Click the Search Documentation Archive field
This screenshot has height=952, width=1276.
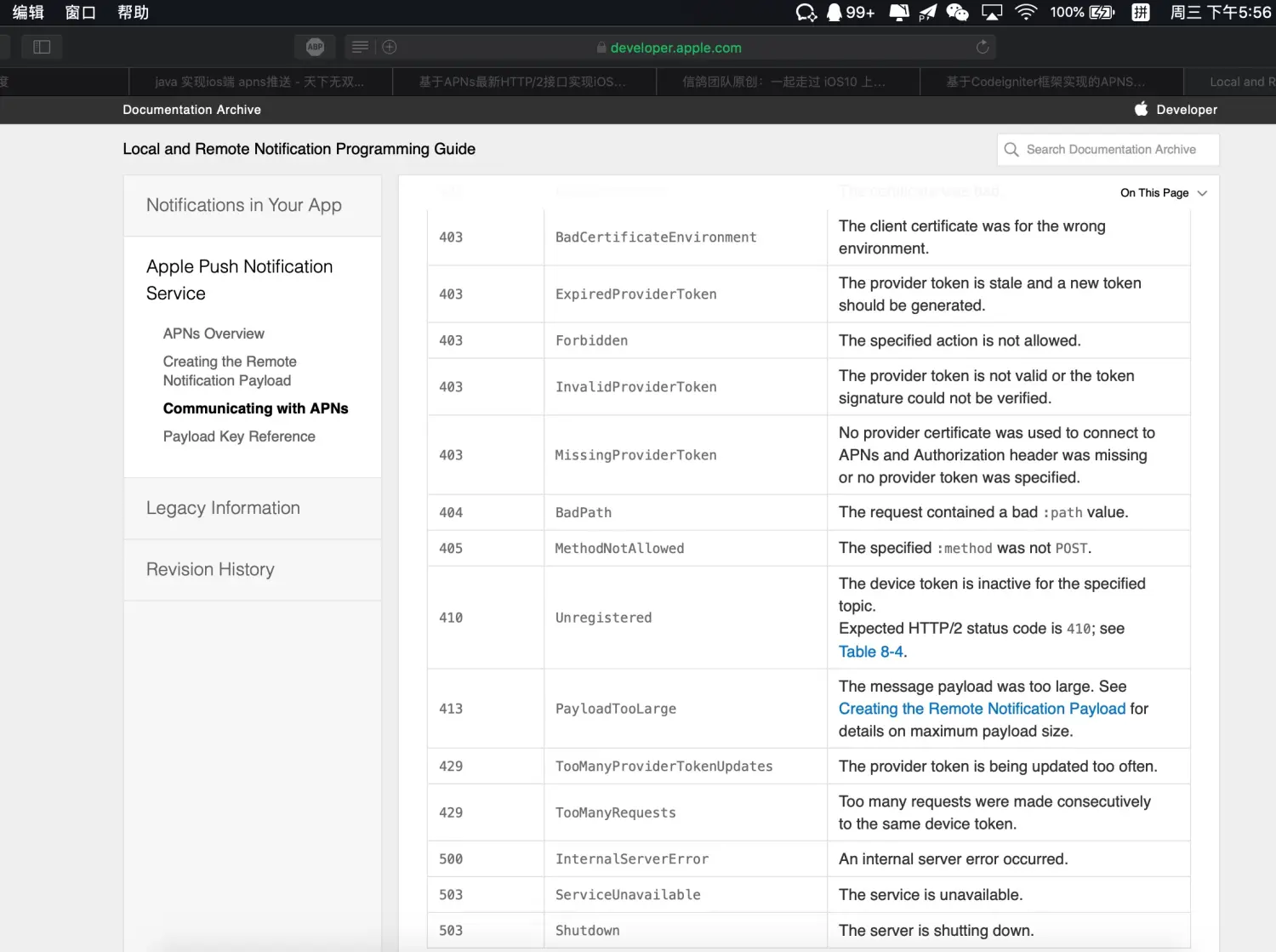(x=1108, y=150)
